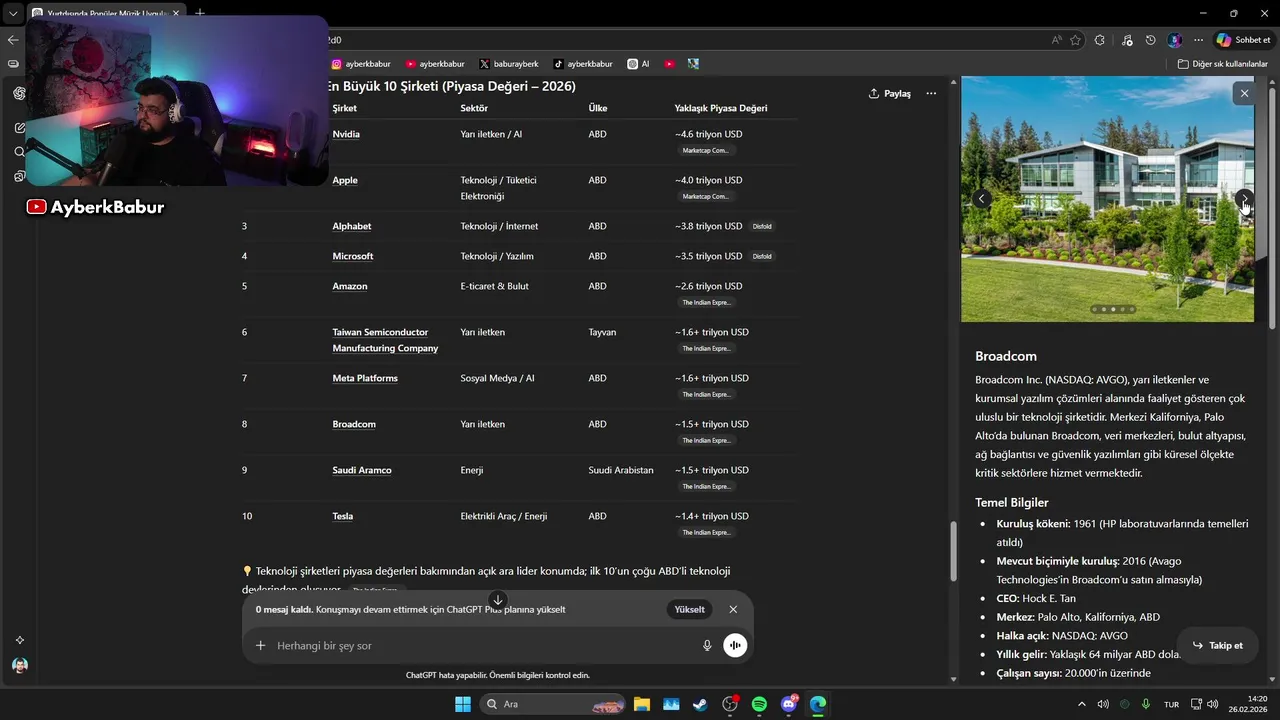This screenshot has width=1280, height=720.
Task: Open Instagram ayberkbabur bookmark
Action: coord(361,64)
